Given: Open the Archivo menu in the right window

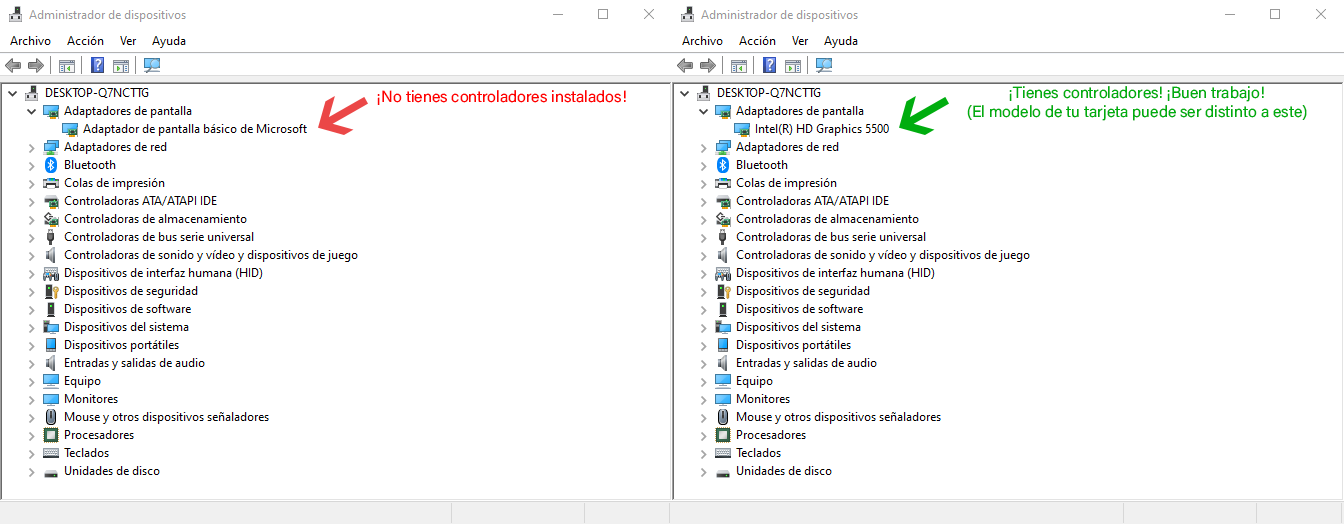Looking at the screenshot, I should click(x=702, y=41).
